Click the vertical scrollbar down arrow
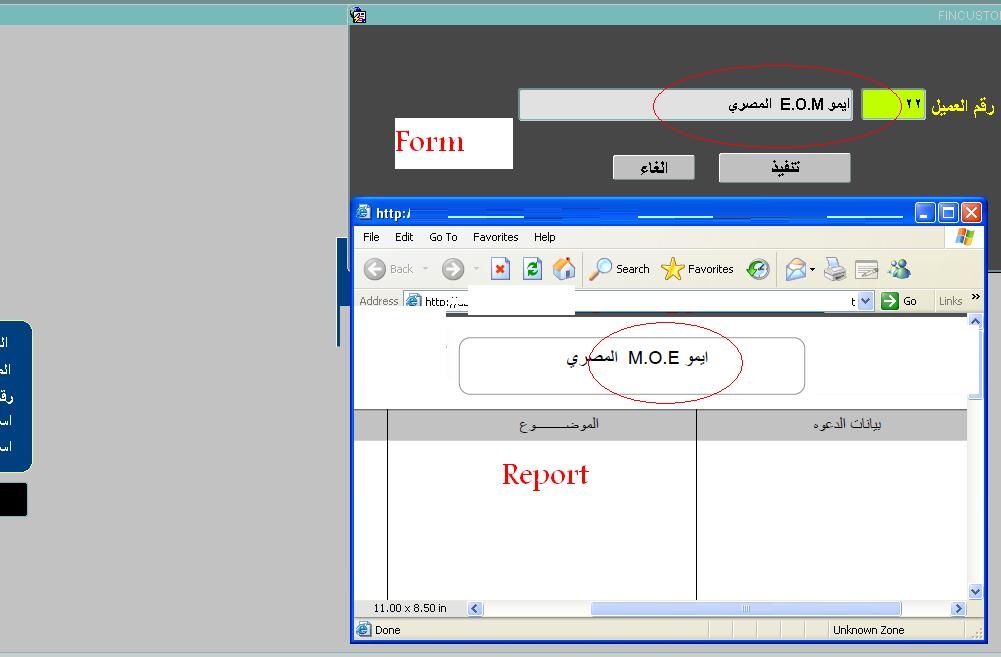This screenshot has width=1001, height=657. point(975,592)
